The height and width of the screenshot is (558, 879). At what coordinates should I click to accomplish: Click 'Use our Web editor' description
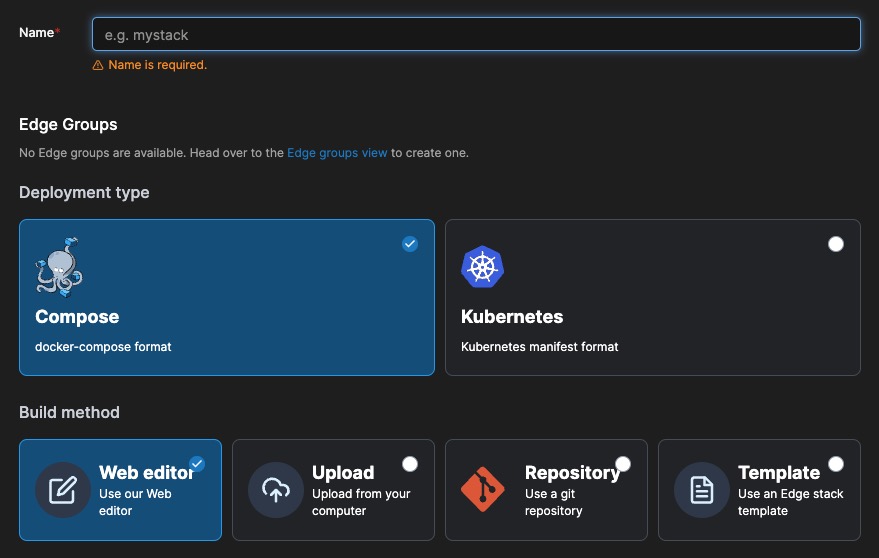click(135, 502)
